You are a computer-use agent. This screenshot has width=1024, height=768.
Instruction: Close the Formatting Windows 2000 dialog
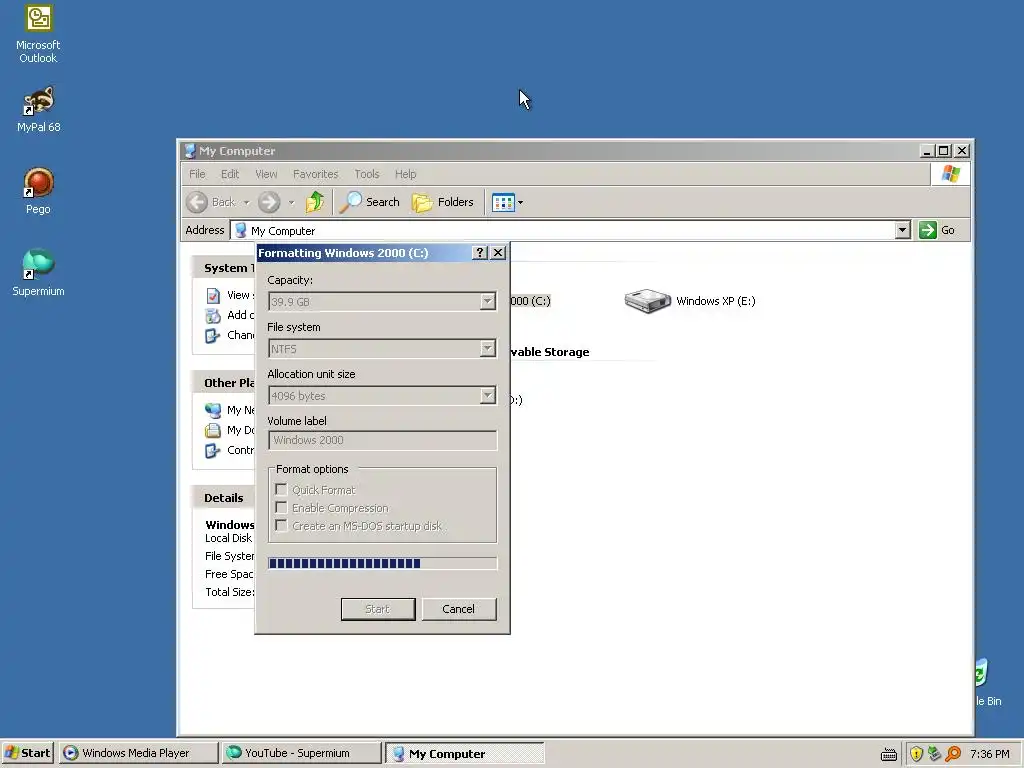coord(498,253)
